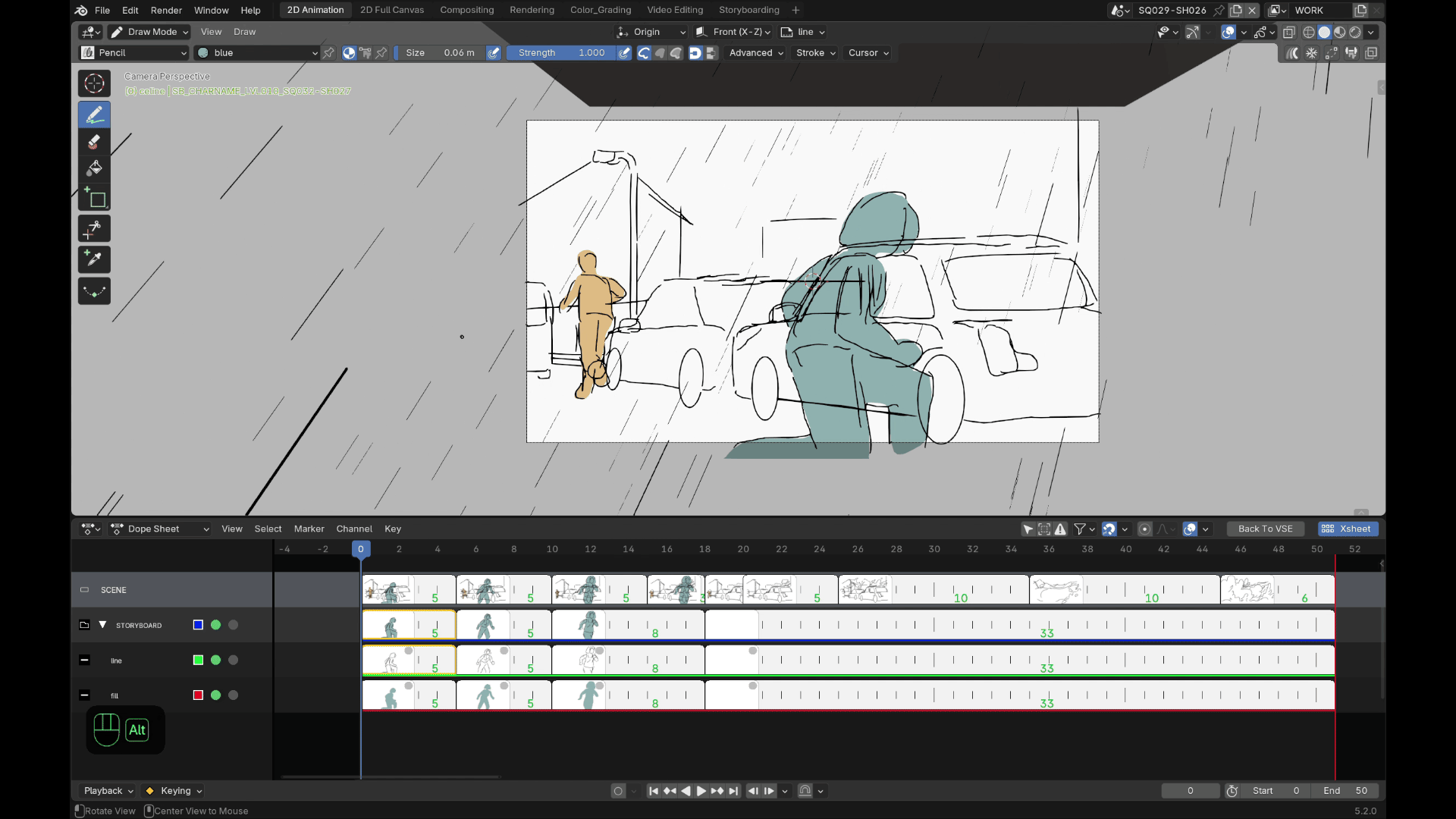This screenshot has width=1456, height=819.
Task: Select the Fill bucket tool
Action: click(x=94, y=169)
